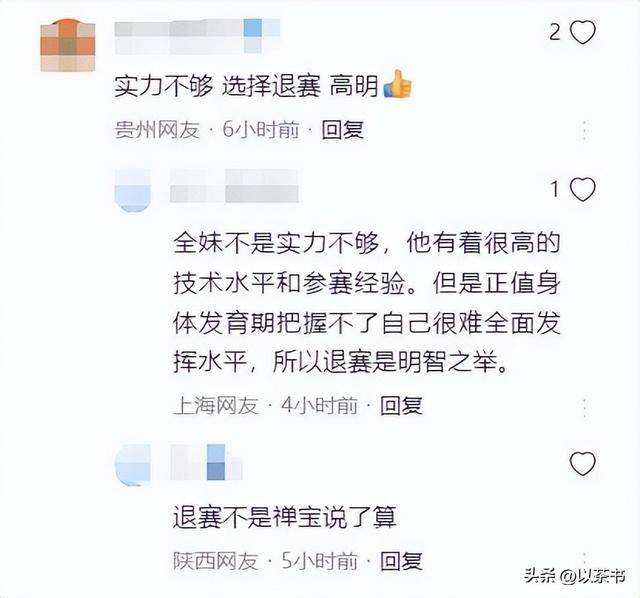Image resolution: width=640 pixels, height=598 pixels.
Task: Open avatar of the 陕西网友 commenter
Action: click(133, 465)
